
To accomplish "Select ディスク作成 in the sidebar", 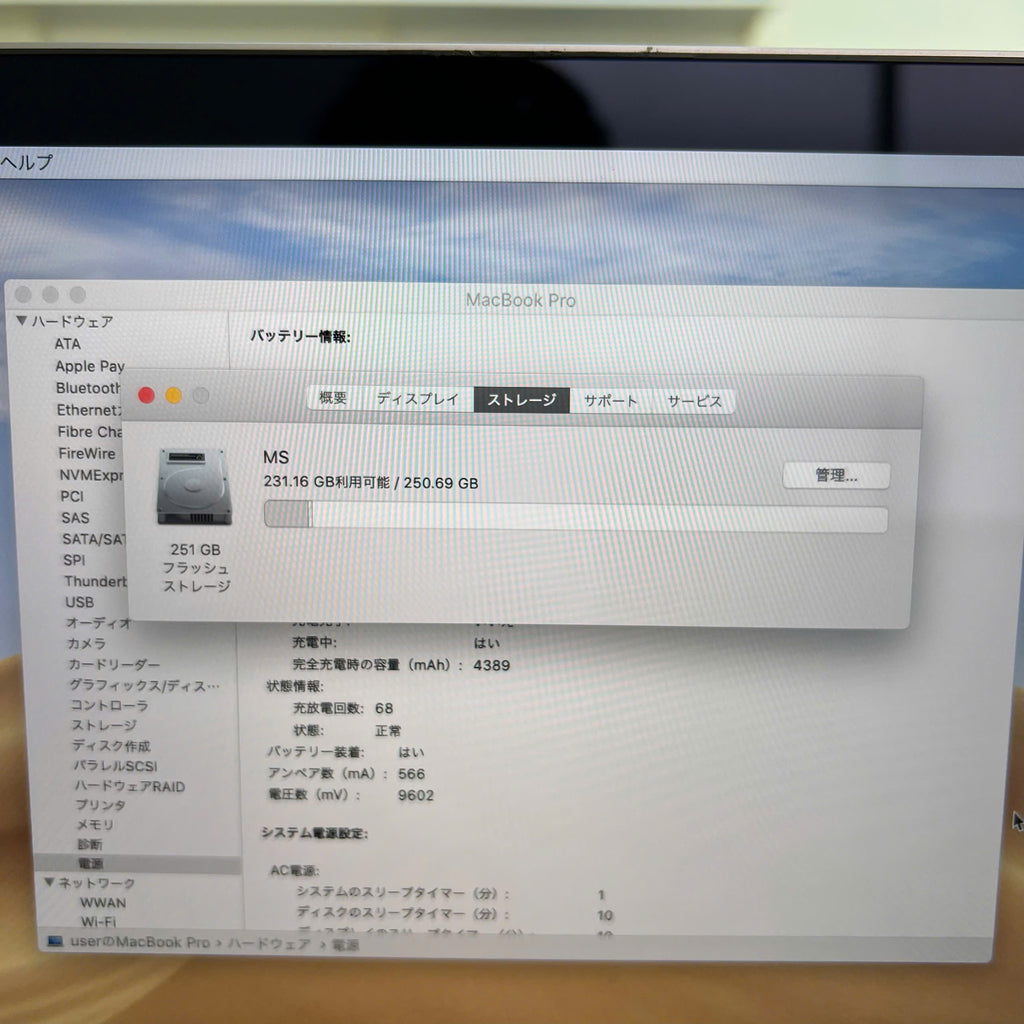I will tap(111, 746).
